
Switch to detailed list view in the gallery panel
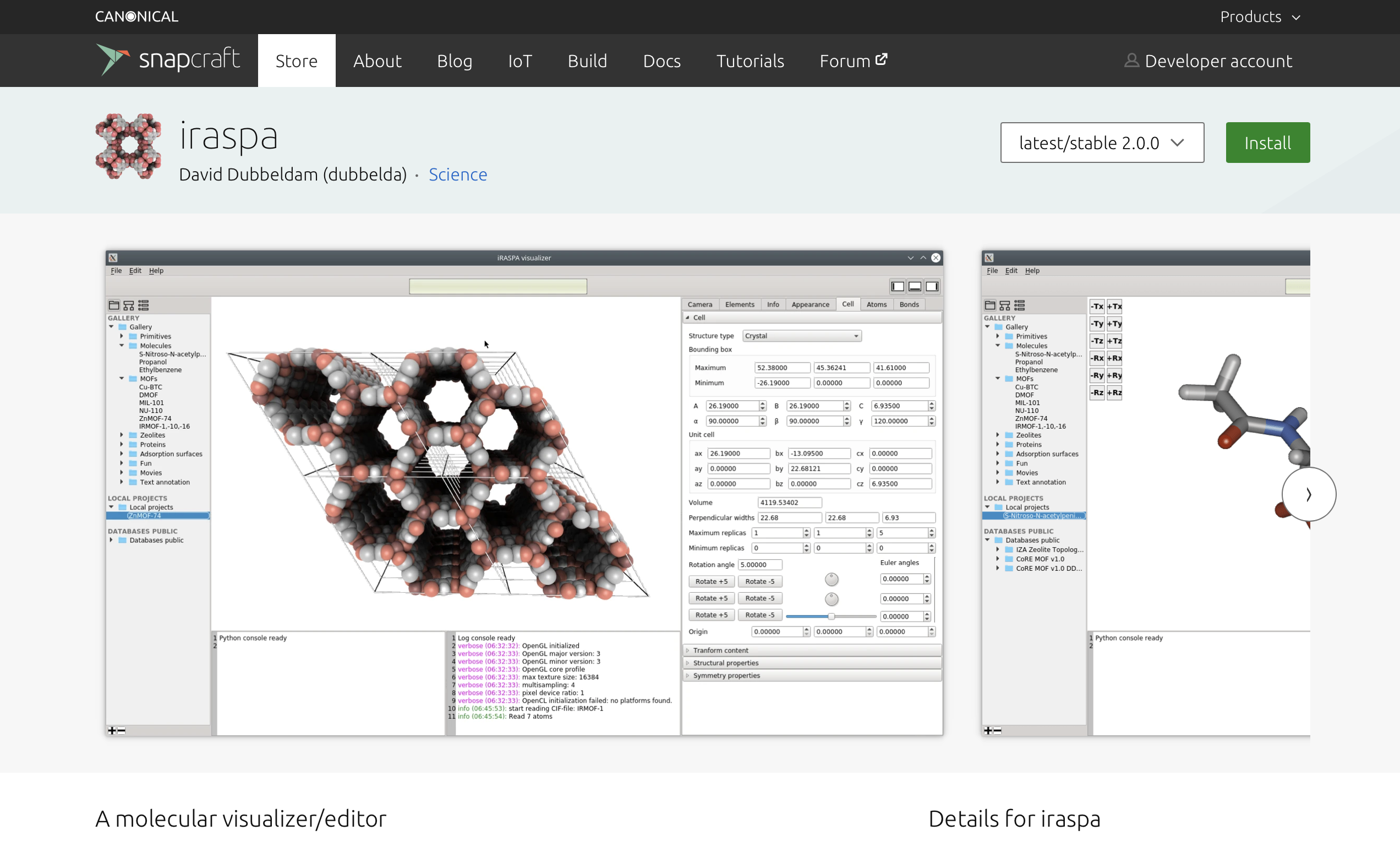click(x=143, y=305)
